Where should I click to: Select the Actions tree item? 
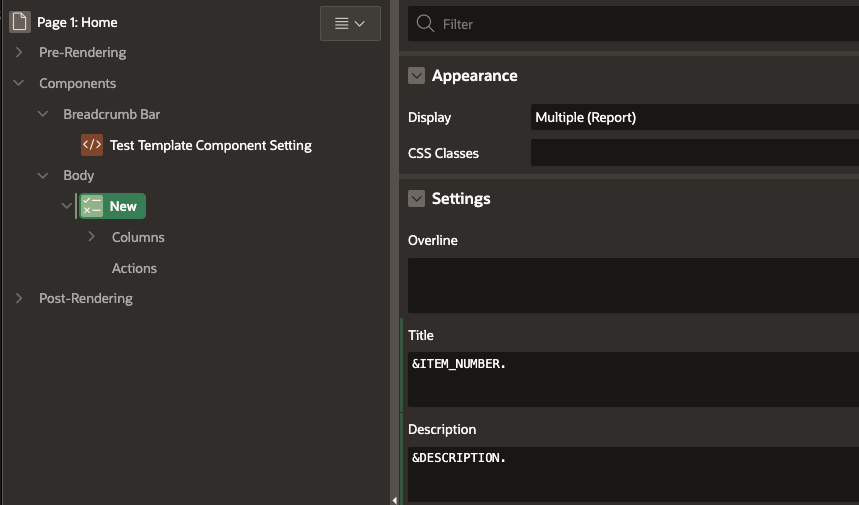pyautogui.click(x=134, y=268)
